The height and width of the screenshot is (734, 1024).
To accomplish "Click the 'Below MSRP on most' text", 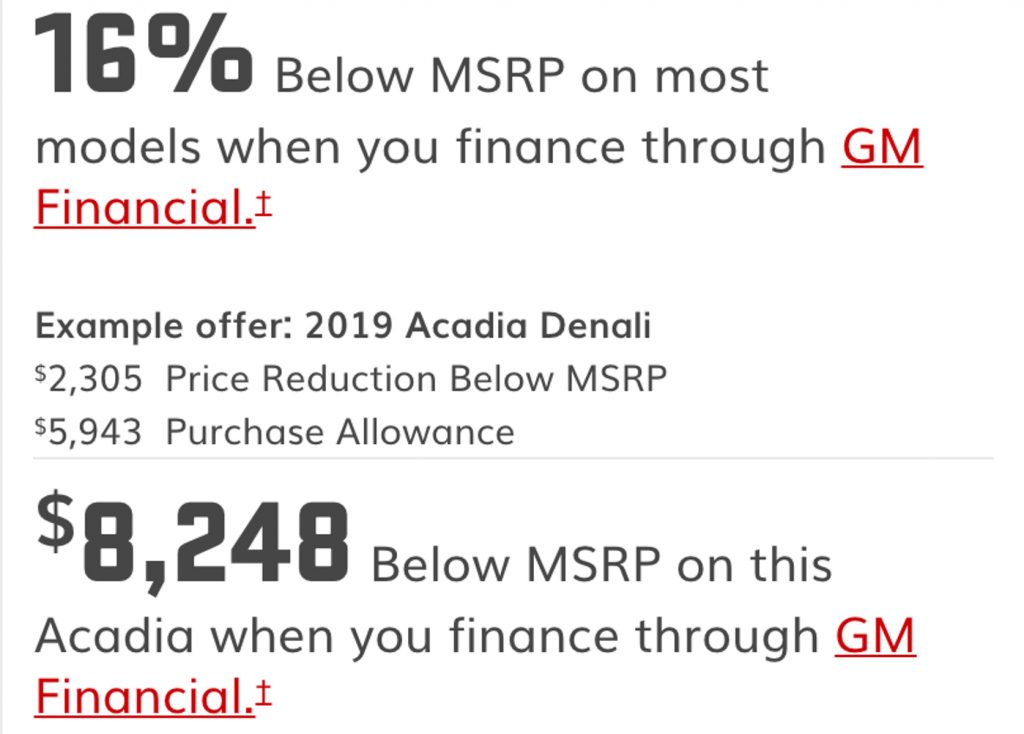I will (522, 76).
